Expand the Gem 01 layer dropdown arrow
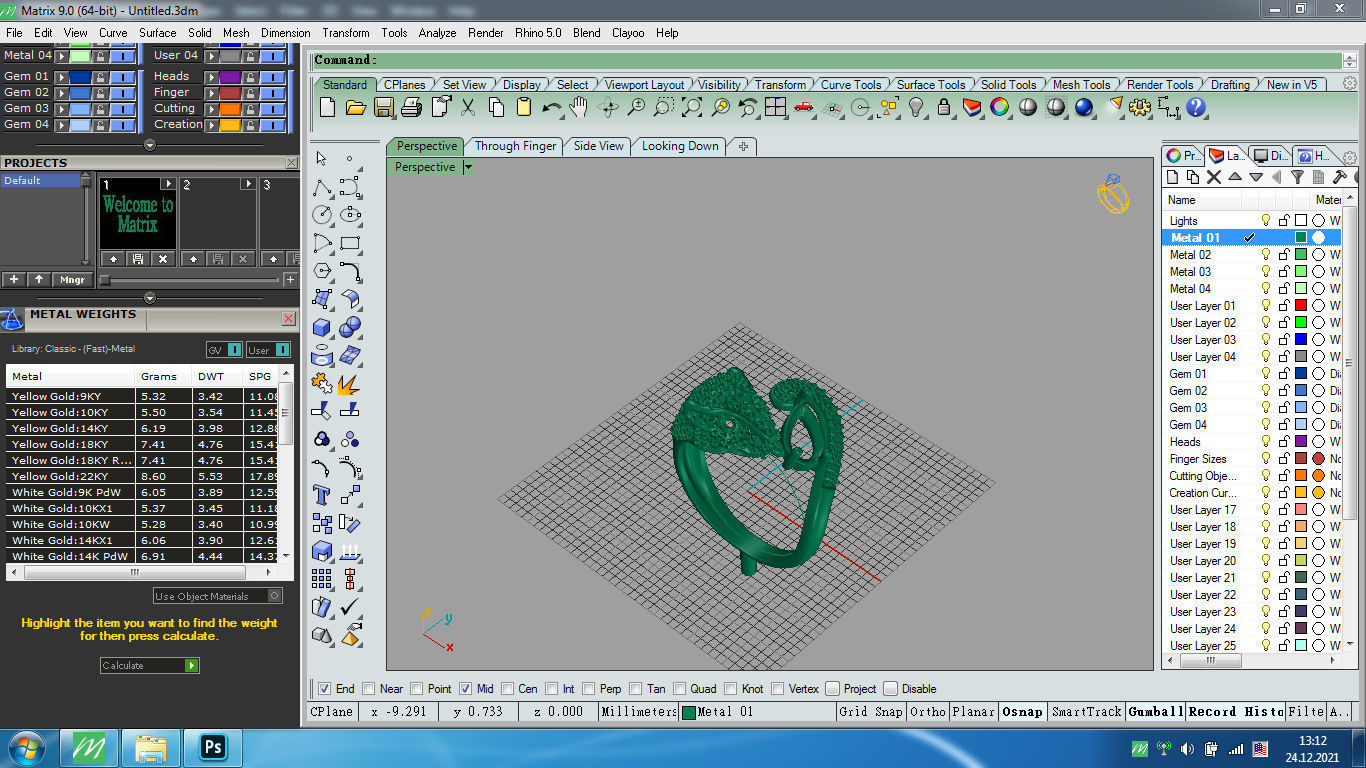The width and height of the screenshot is (1366, 768). coord(62,77)
